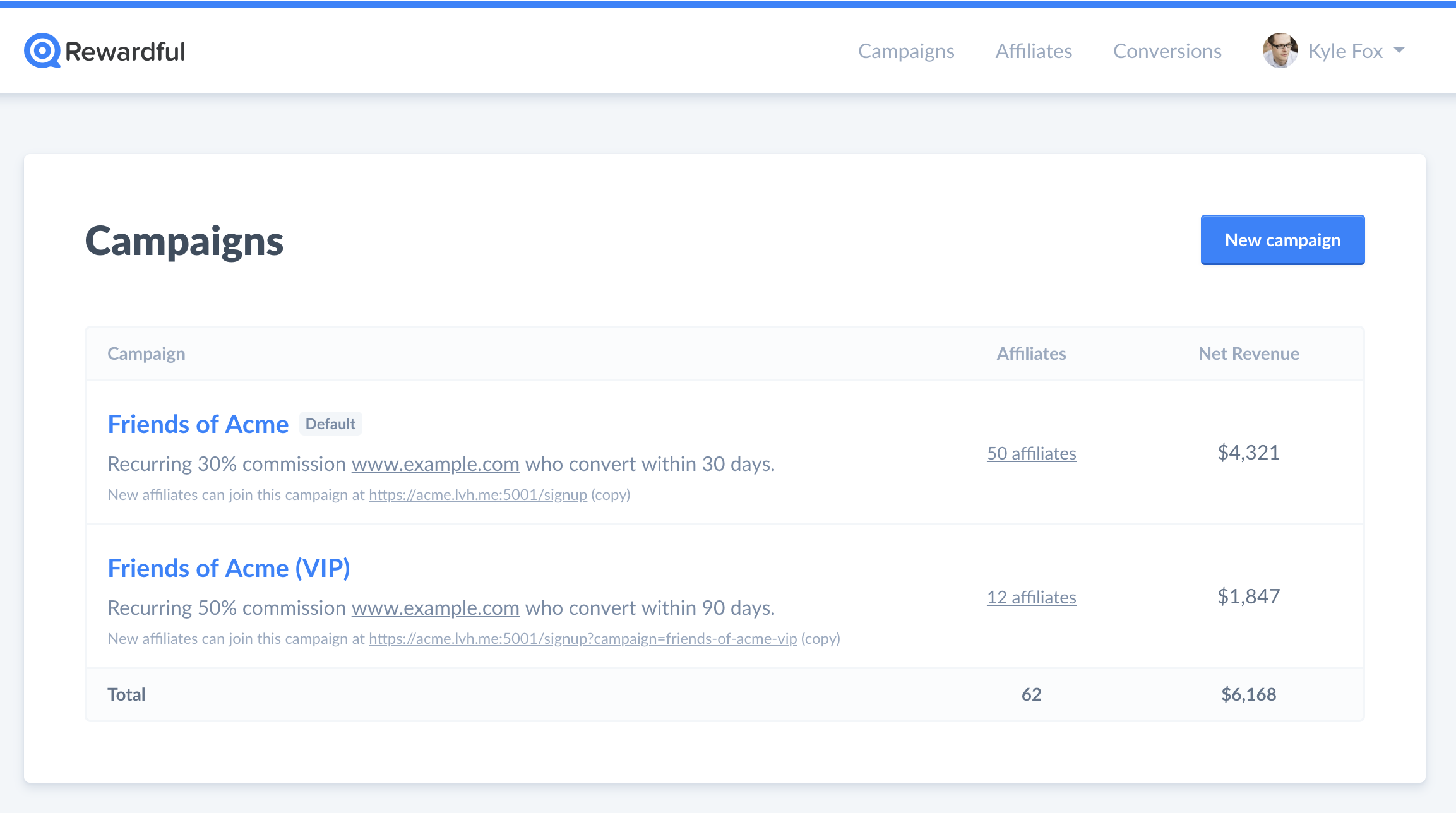Open www.example.com link in the 30% commission row
The height and width of the screenshot is (813, 1456).
436,464
